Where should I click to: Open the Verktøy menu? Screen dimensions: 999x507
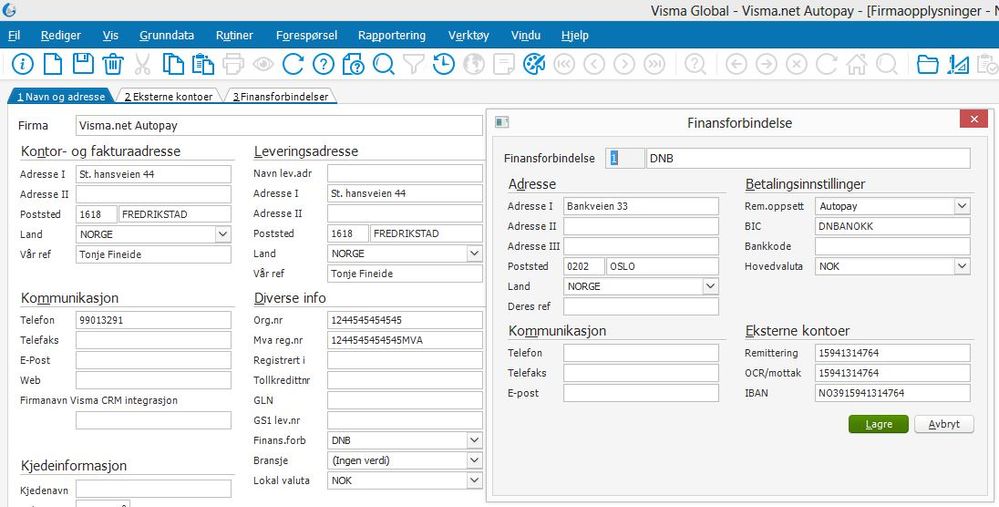pyautogui.click(x=468, y=36)
